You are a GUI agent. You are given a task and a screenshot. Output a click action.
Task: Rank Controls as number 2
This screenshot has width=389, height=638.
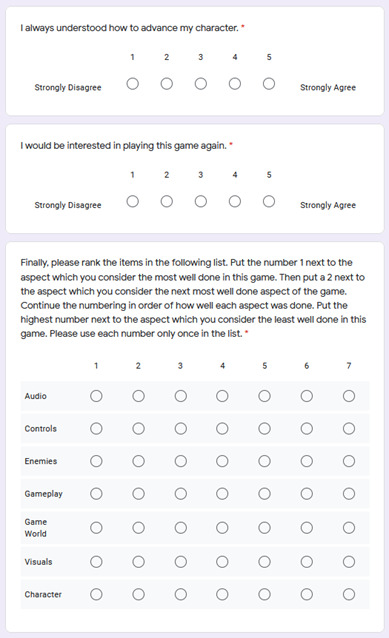(x=138, y=428)
